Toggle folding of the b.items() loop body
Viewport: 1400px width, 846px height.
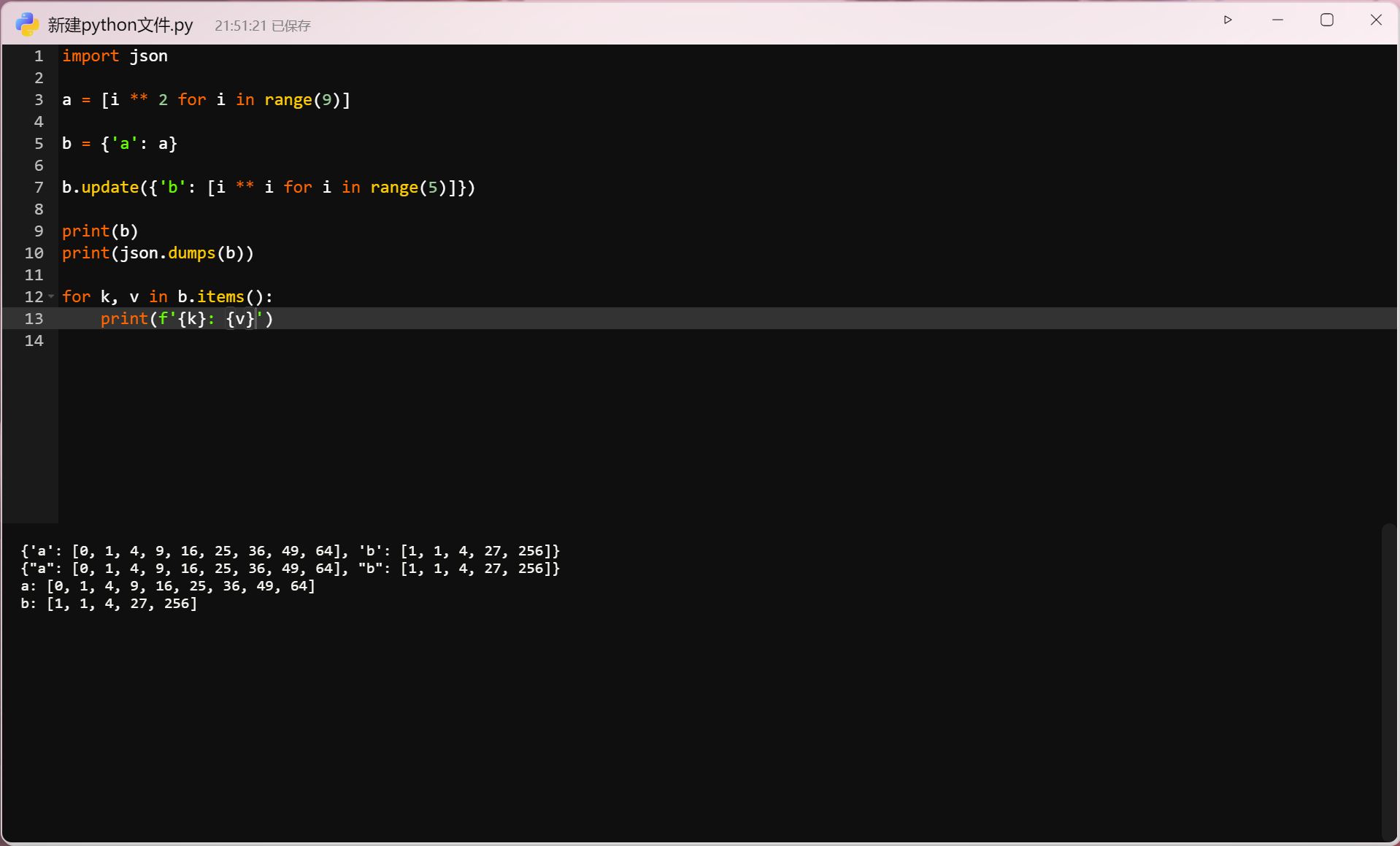[50, 297]
